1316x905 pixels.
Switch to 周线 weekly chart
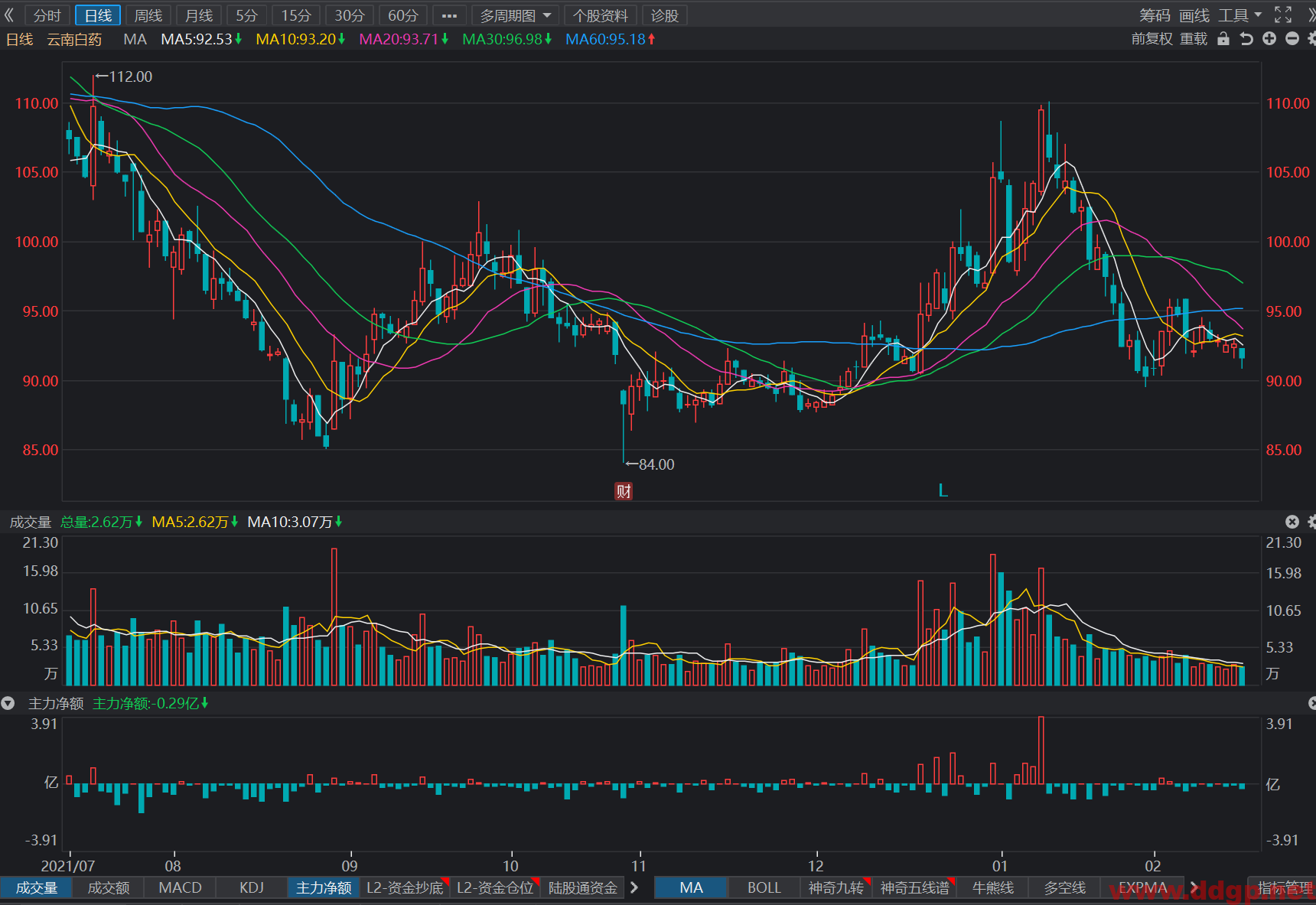148,15
